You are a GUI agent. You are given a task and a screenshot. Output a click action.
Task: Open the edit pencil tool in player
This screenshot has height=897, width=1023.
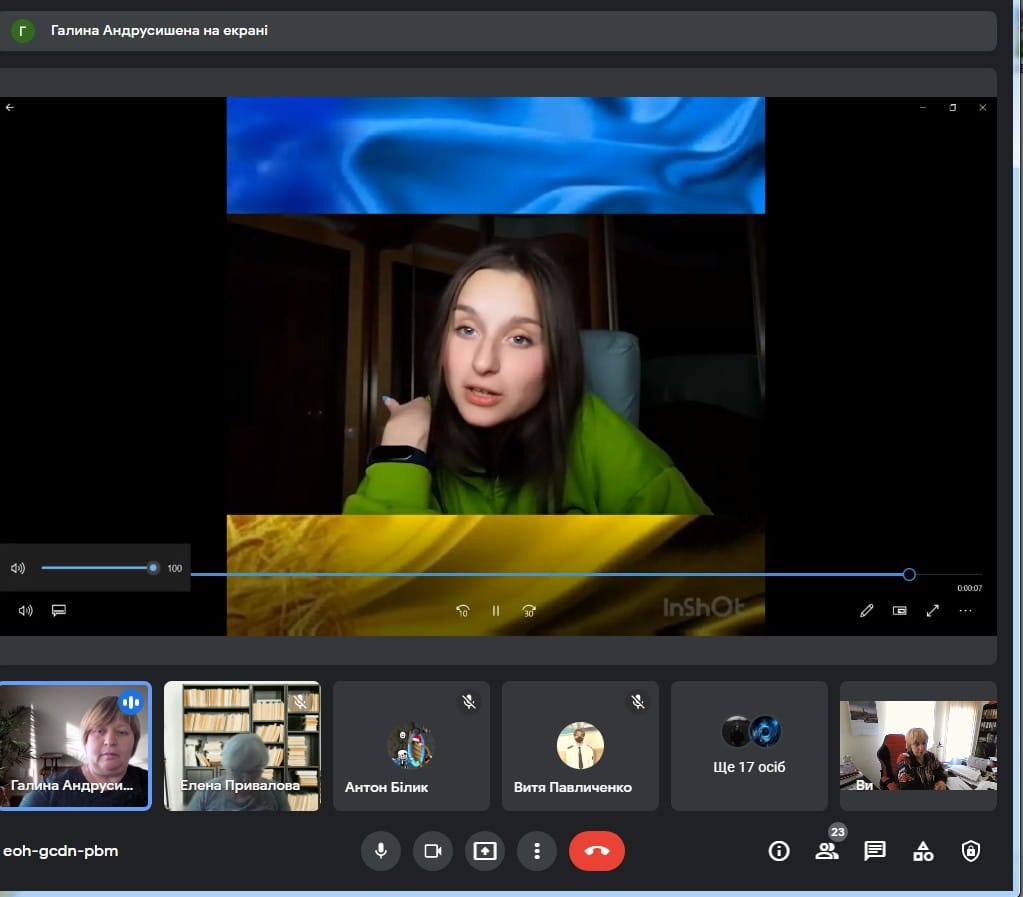point(867,611)
